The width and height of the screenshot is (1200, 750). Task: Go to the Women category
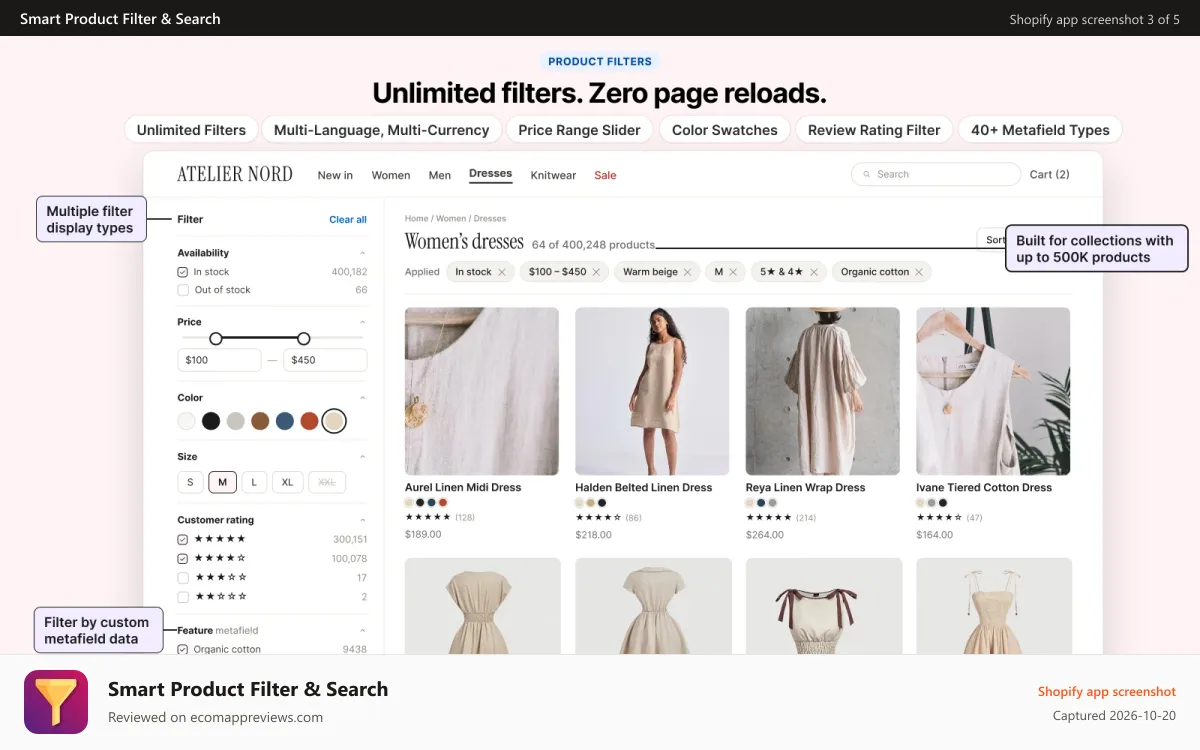pos(391,175)
